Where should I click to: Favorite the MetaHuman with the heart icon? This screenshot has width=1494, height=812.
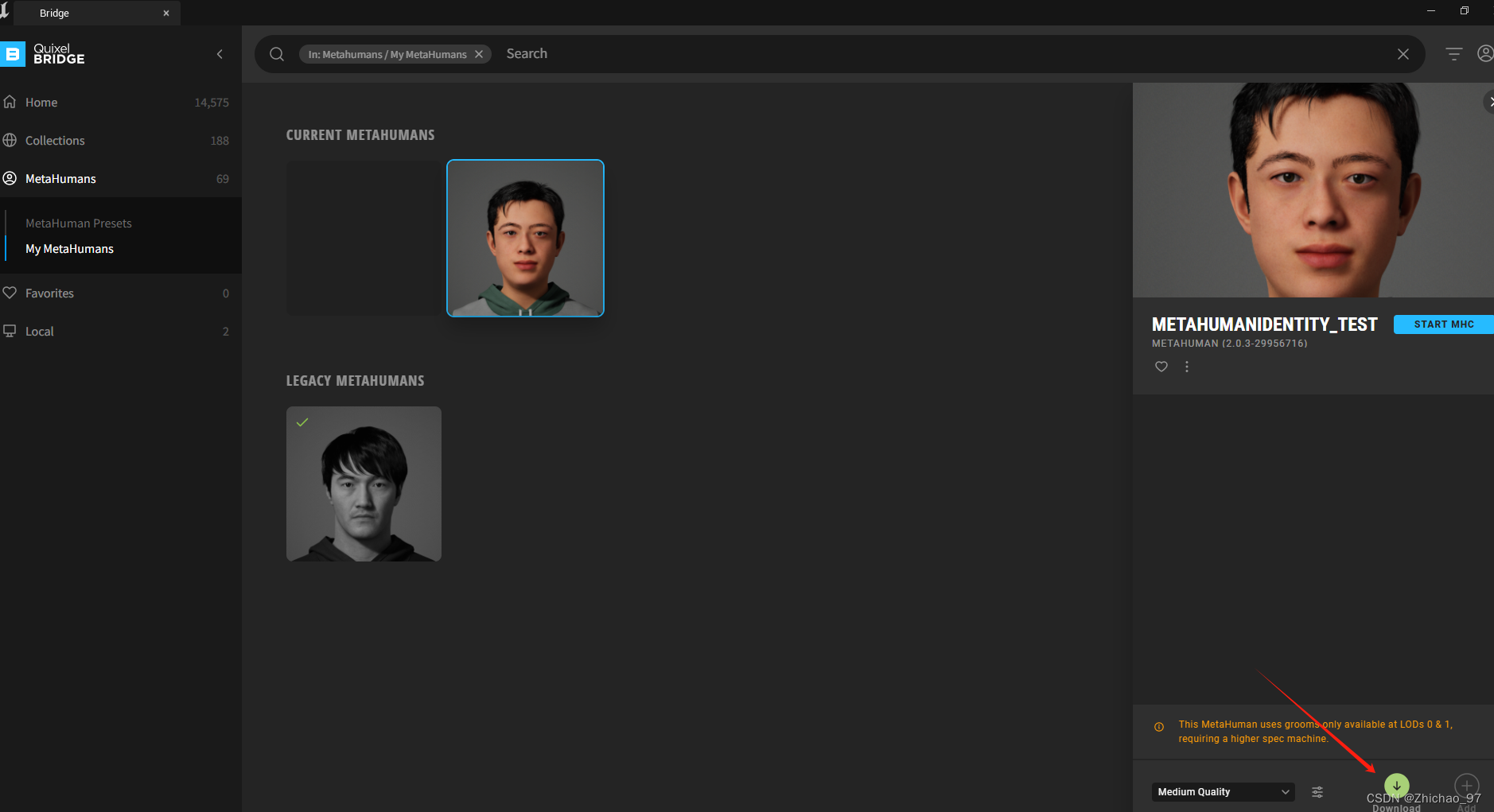pos(1161,367)
